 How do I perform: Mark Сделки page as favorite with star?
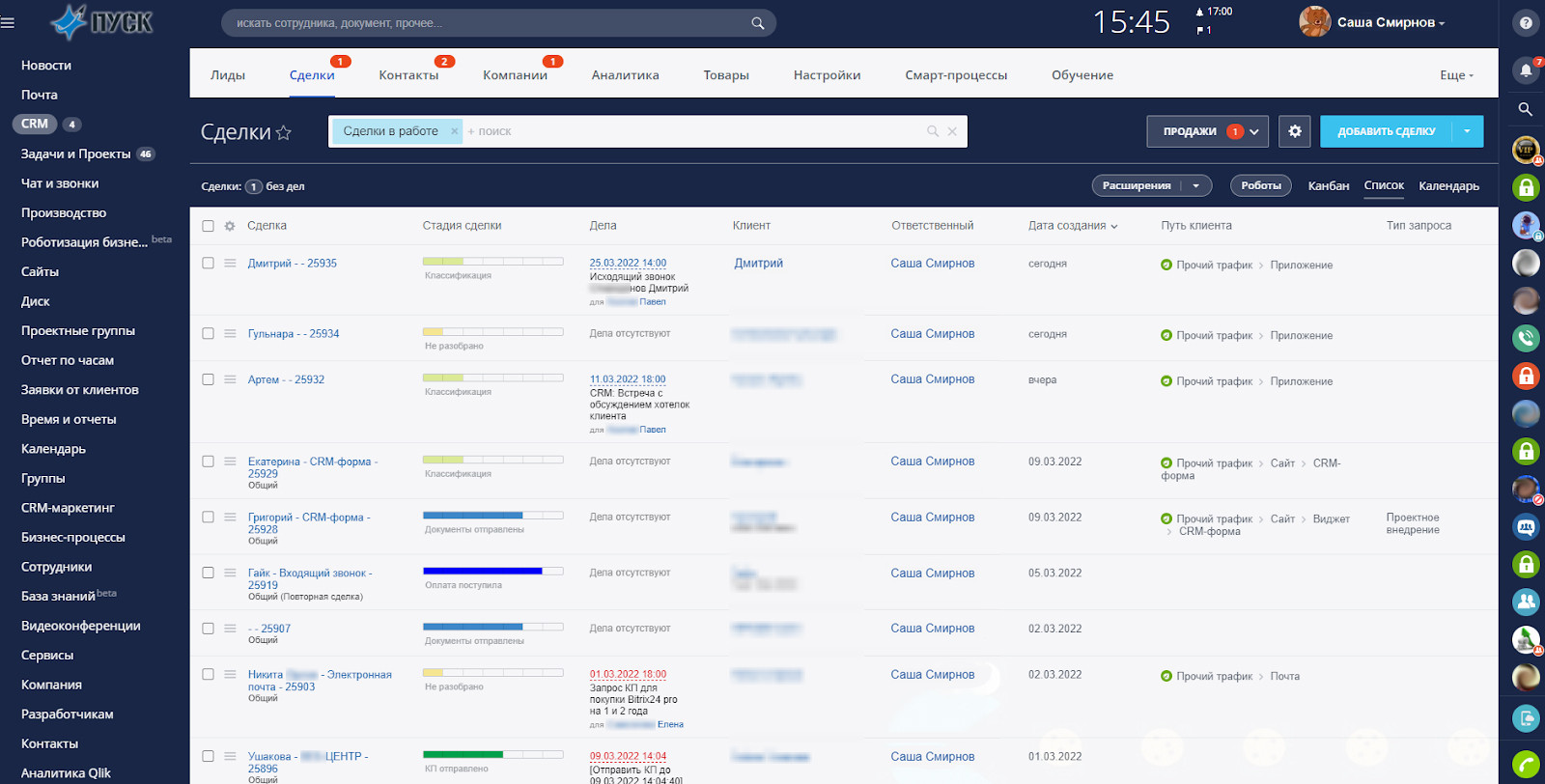point(284,132)
